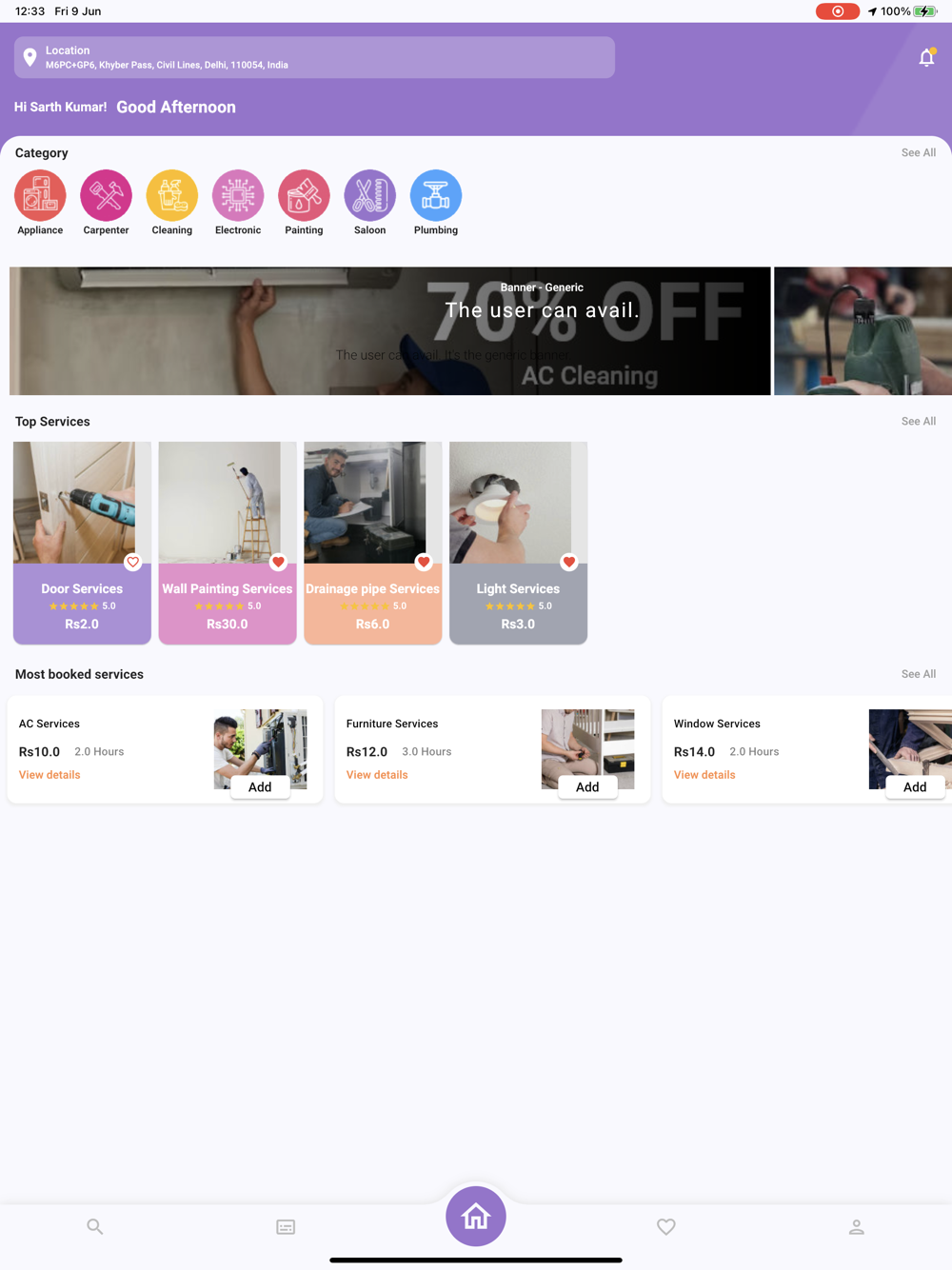The height and width of the screenshot is (1270, 952).
Task: Toggle favorite heart on Drainage pipe Services
Action: pyautogui.click(x=424, y=562)
